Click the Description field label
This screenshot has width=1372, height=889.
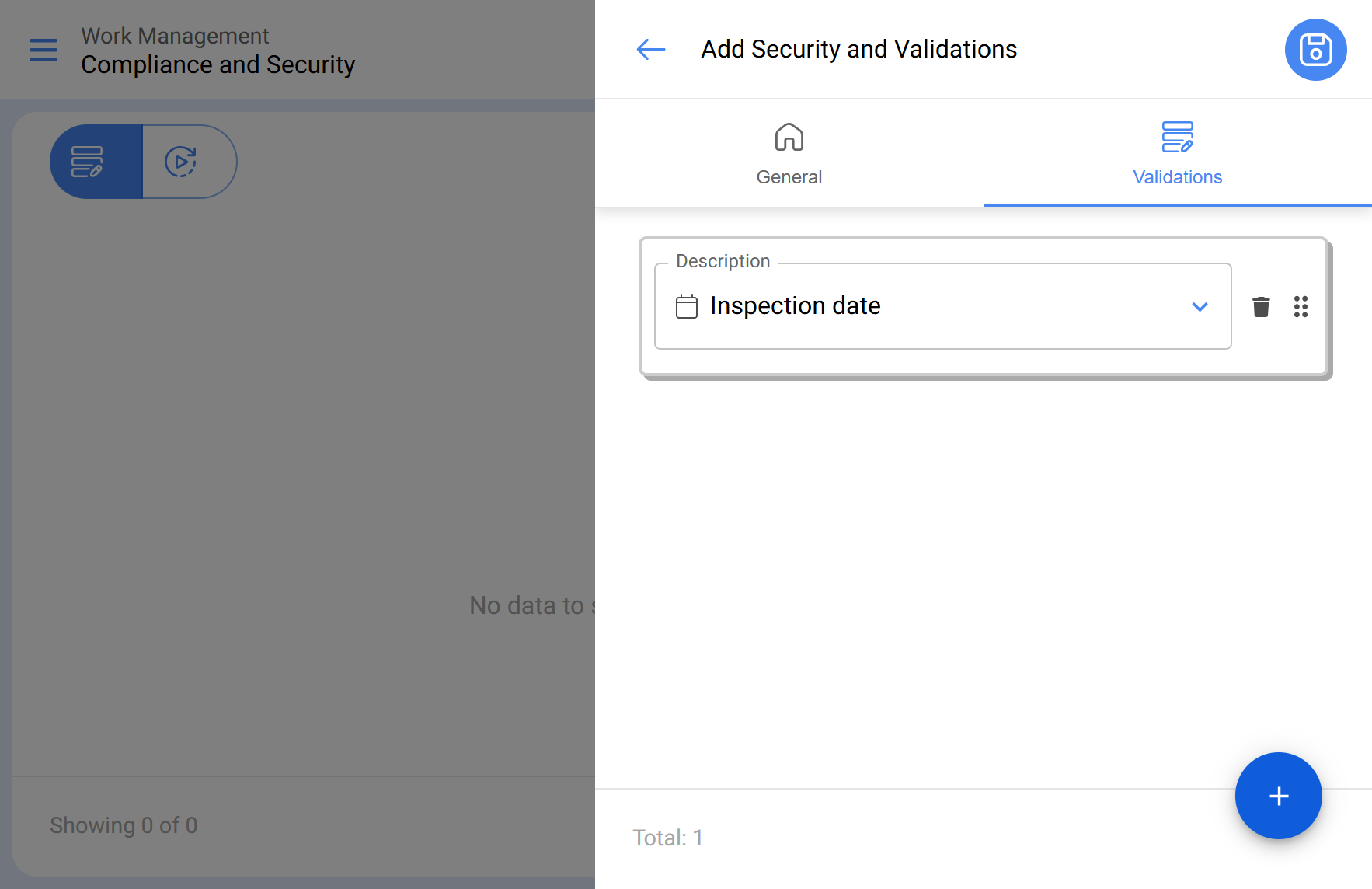tap(723, 261)
